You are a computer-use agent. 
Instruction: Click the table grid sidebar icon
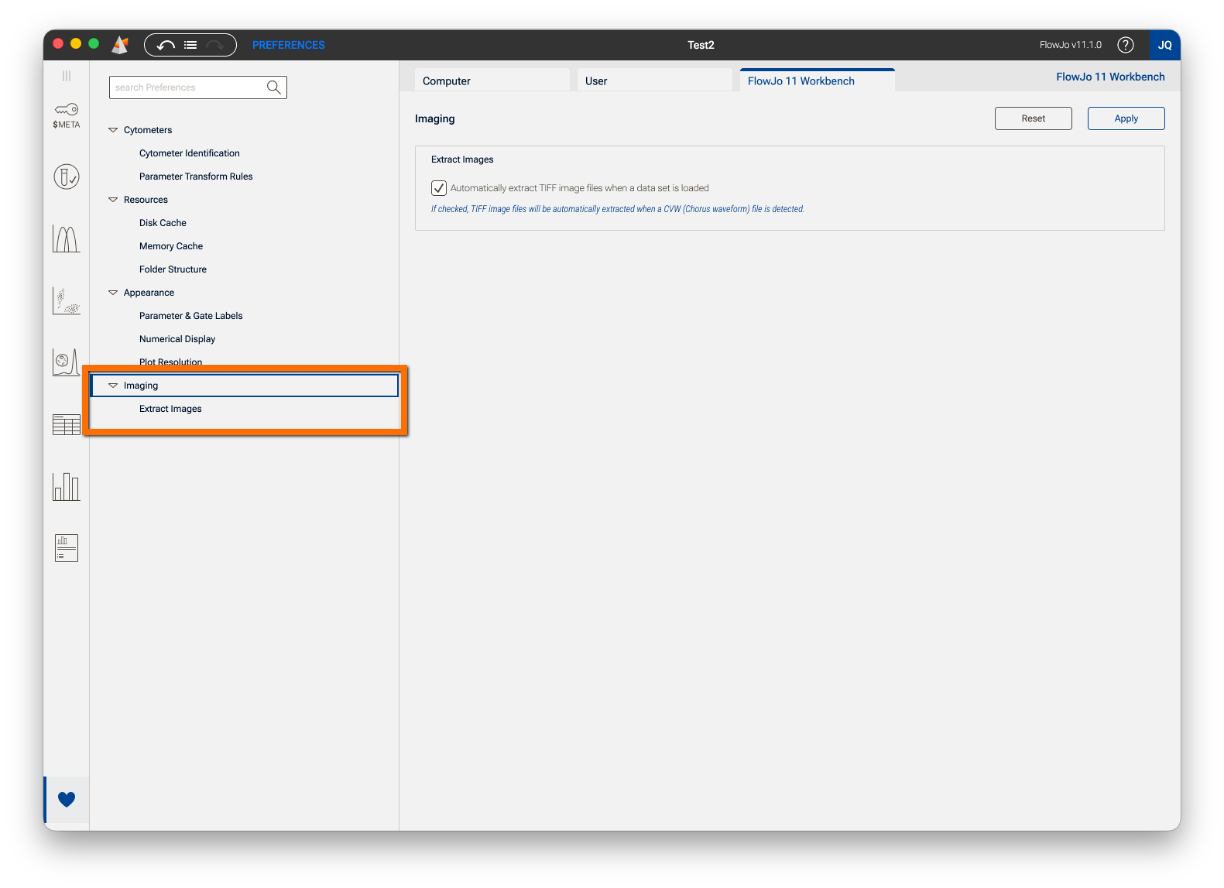tap(66, 424)
